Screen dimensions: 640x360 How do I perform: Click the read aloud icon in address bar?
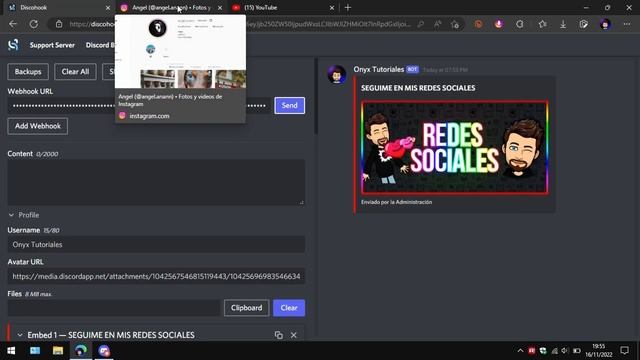438,24
